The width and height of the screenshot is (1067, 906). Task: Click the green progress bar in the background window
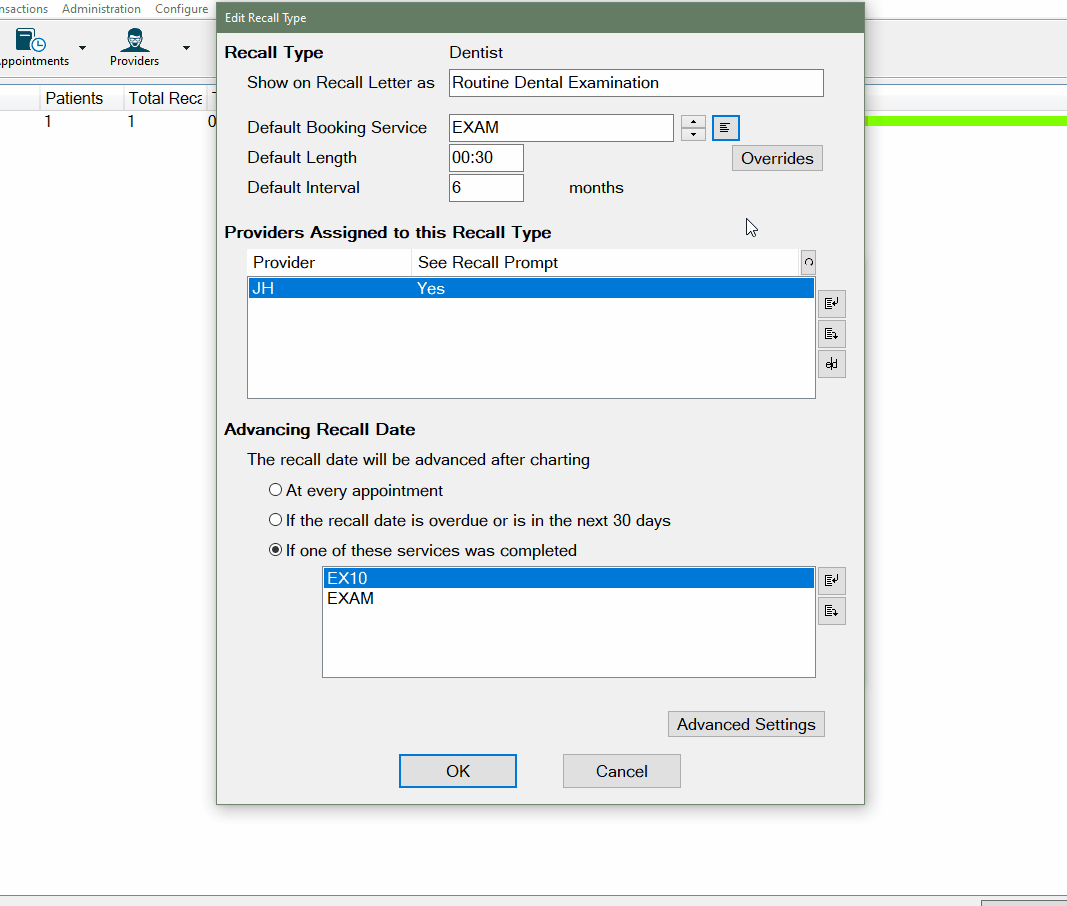point(966,121)
